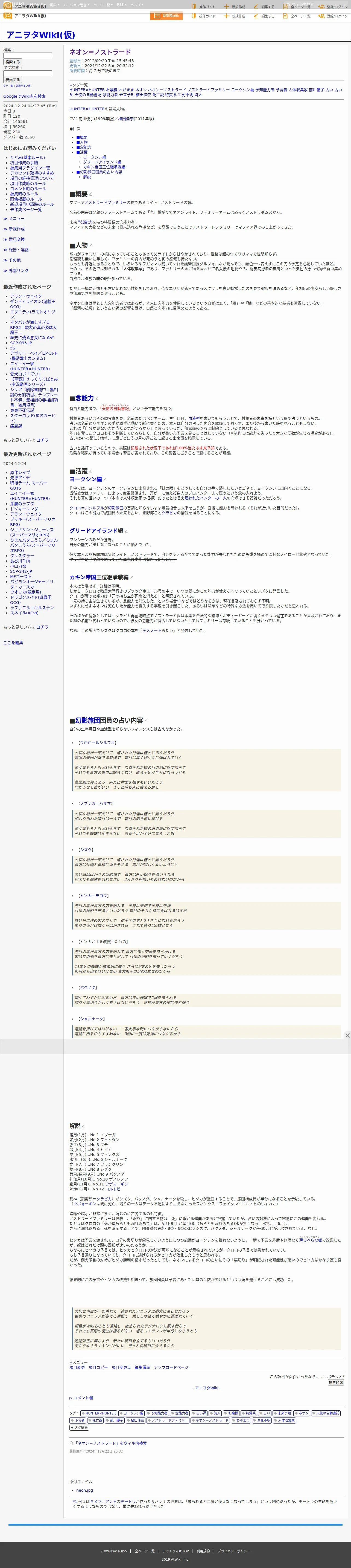The width and height of the screenshot is (351, 1568).
Task: Click the 詩人 tag chip near page bottom
Action: pos(216,1413)
